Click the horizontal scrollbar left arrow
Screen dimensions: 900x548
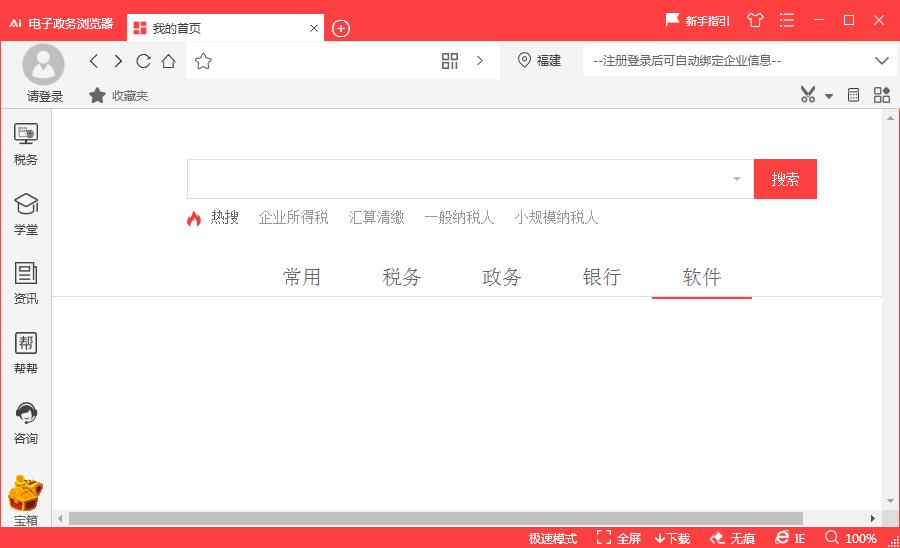[x=60, y=519]
